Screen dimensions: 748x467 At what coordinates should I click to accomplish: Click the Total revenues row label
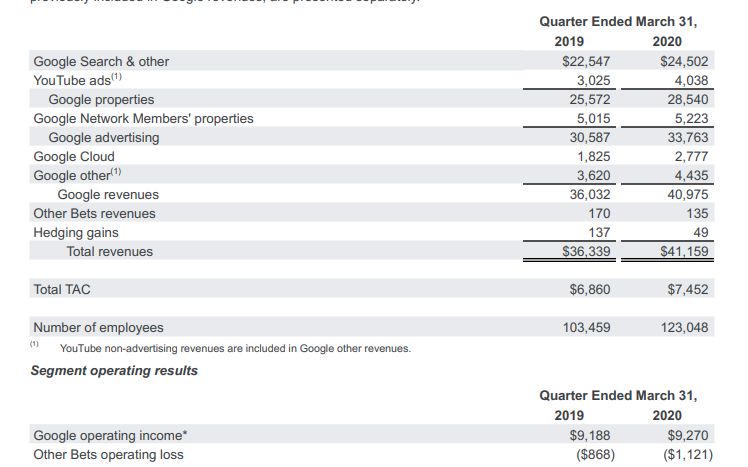point(110,251)
